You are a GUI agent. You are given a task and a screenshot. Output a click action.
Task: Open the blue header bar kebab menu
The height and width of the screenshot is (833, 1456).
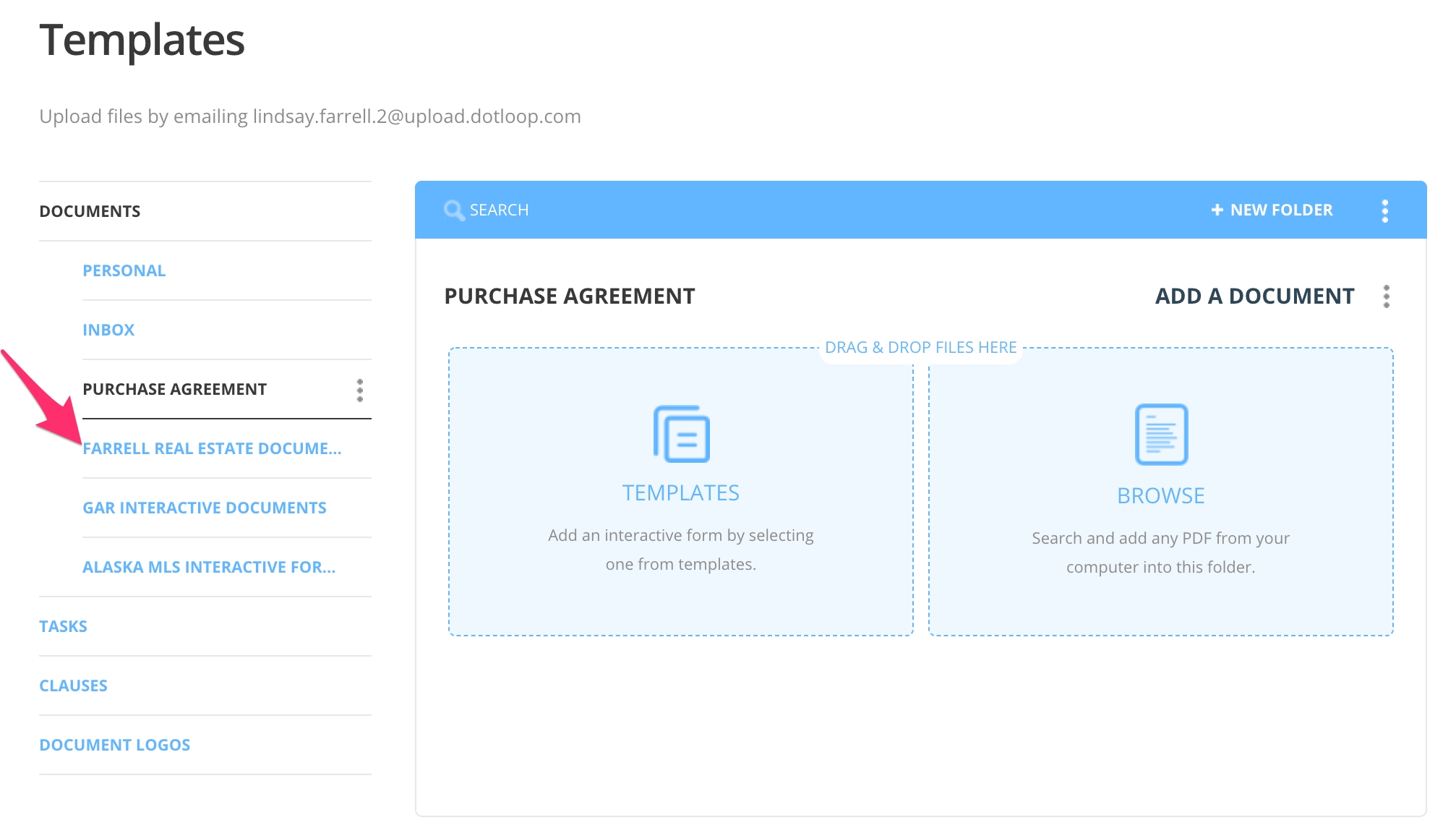[1384, 210]
